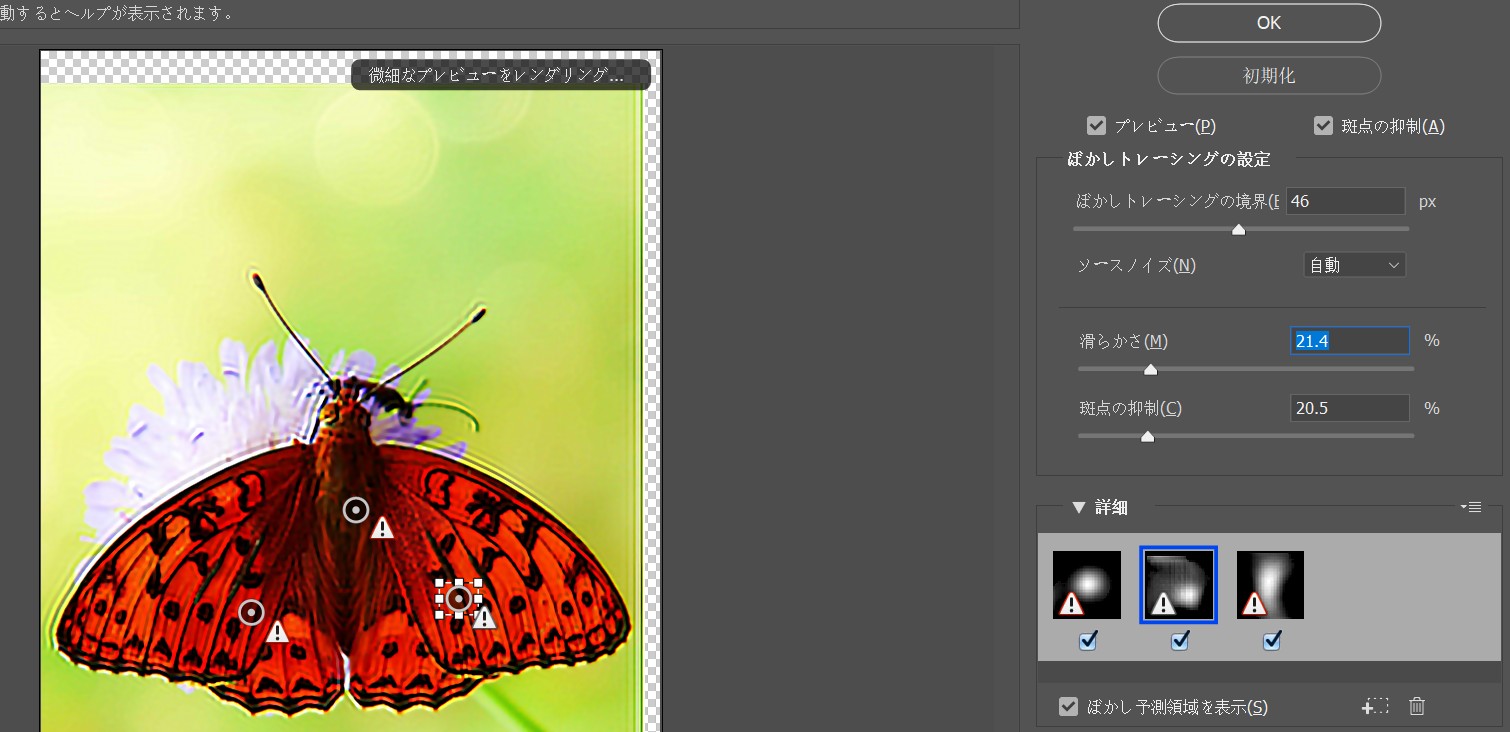This screenshot has width=1510, height=732.
Task: Uncheck ぼかし予測領域を表示 checkbox
Action: point(1068,707)
